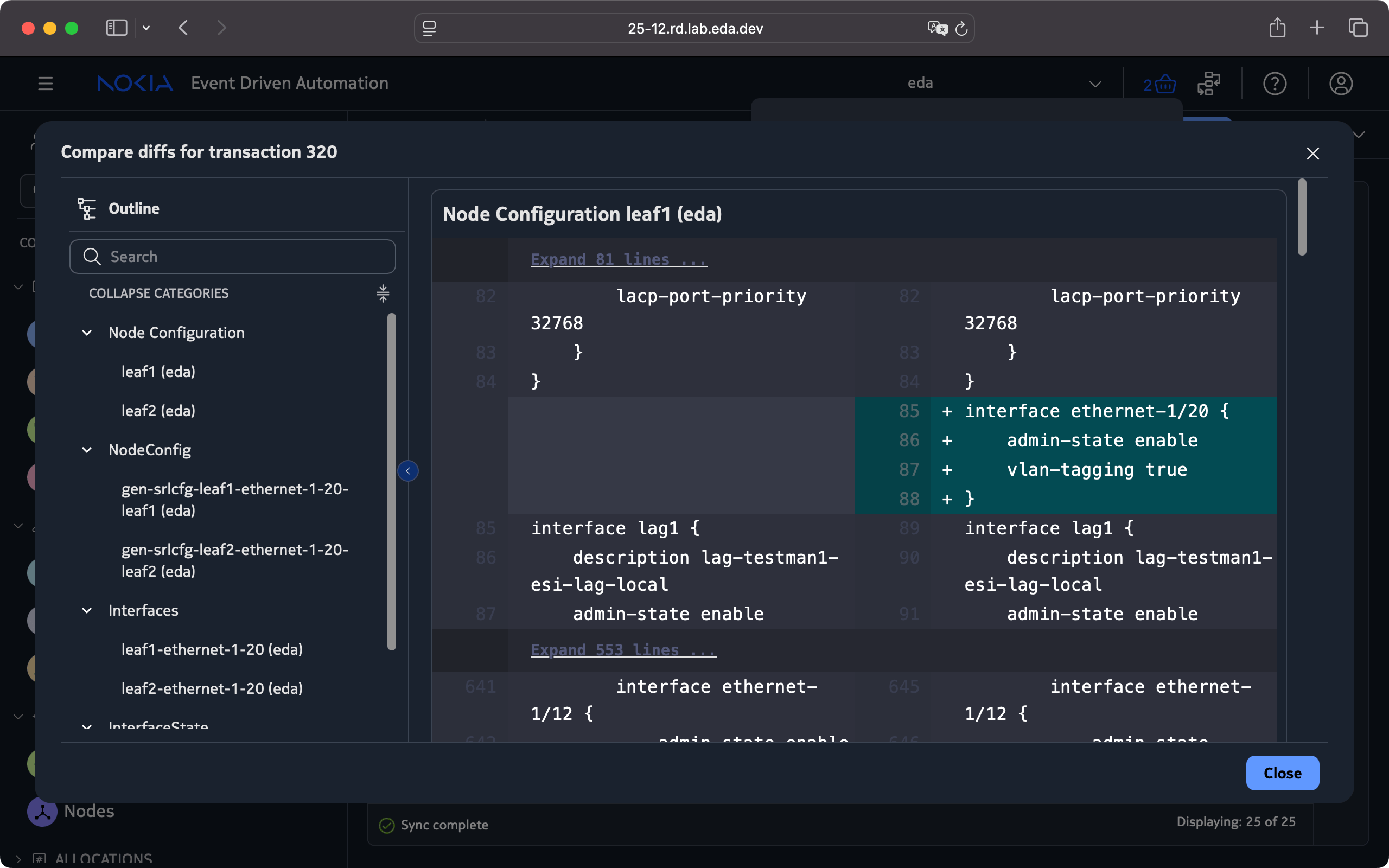Open the hamburger navigation menu

click(x=46, y=84)
